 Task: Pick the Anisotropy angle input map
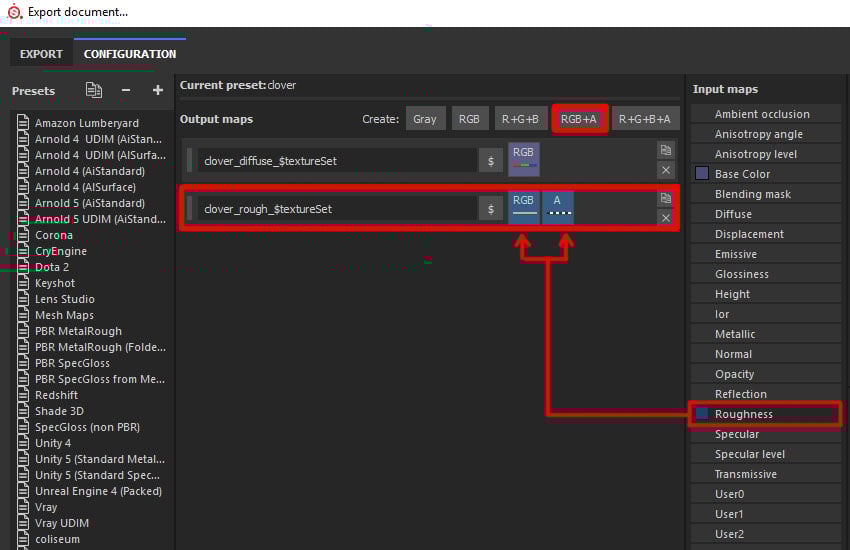[x=766, y=134]
